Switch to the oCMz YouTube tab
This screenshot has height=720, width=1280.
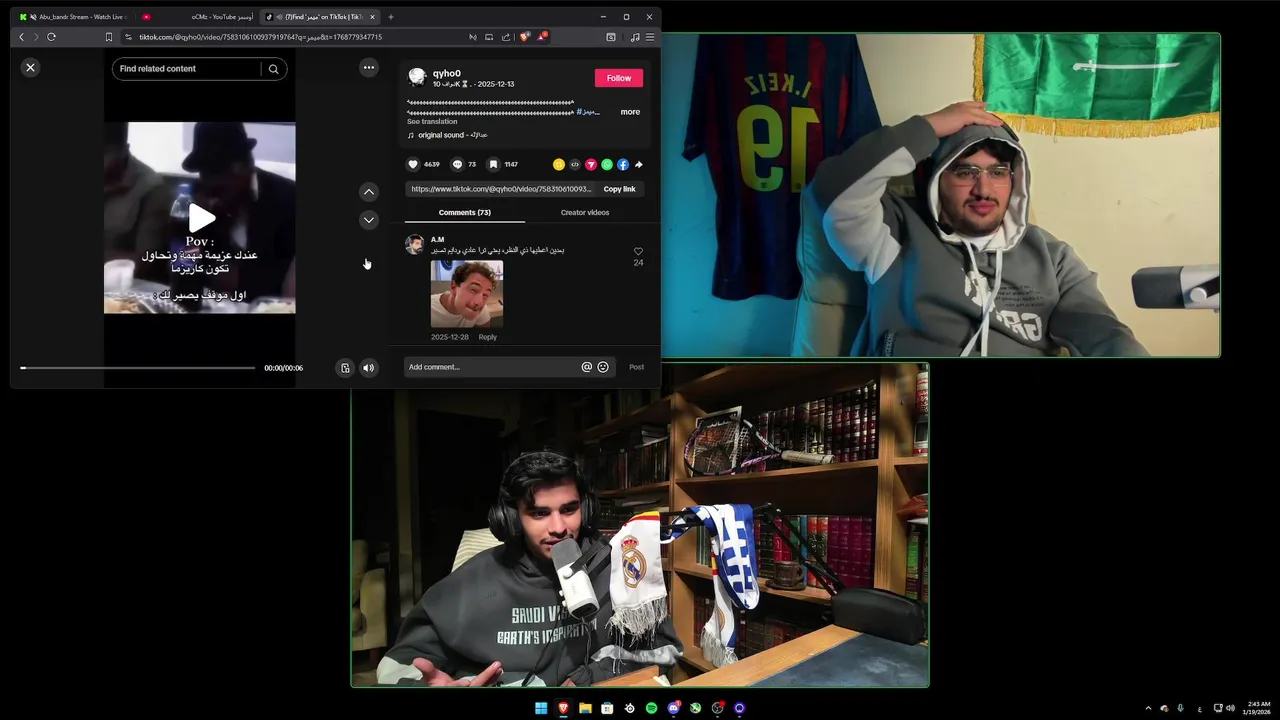198,17
